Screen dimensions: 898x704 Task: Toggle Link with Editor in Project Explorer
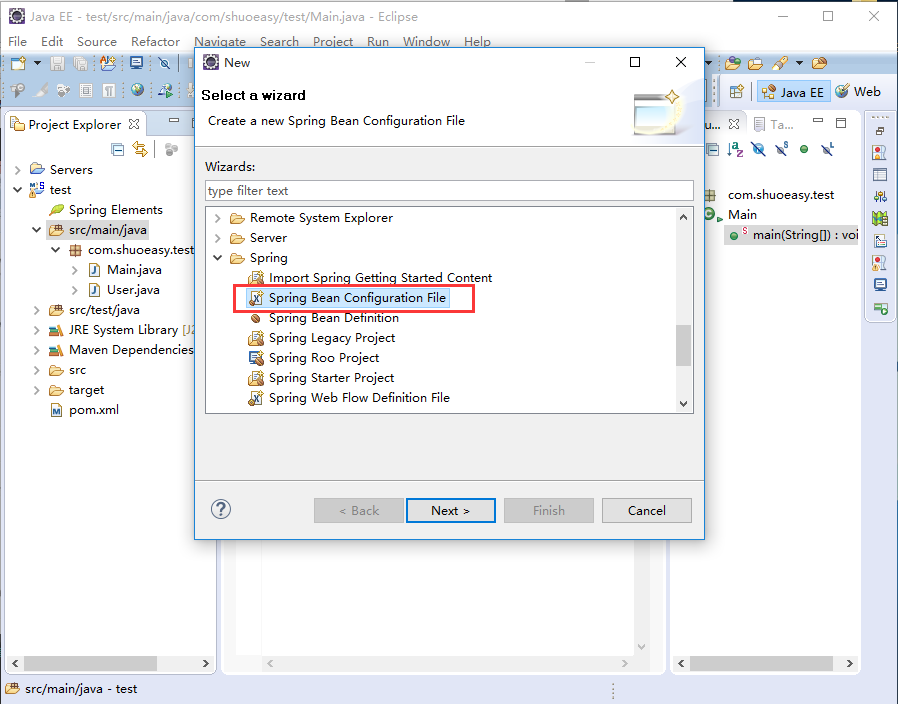(140, 149)
